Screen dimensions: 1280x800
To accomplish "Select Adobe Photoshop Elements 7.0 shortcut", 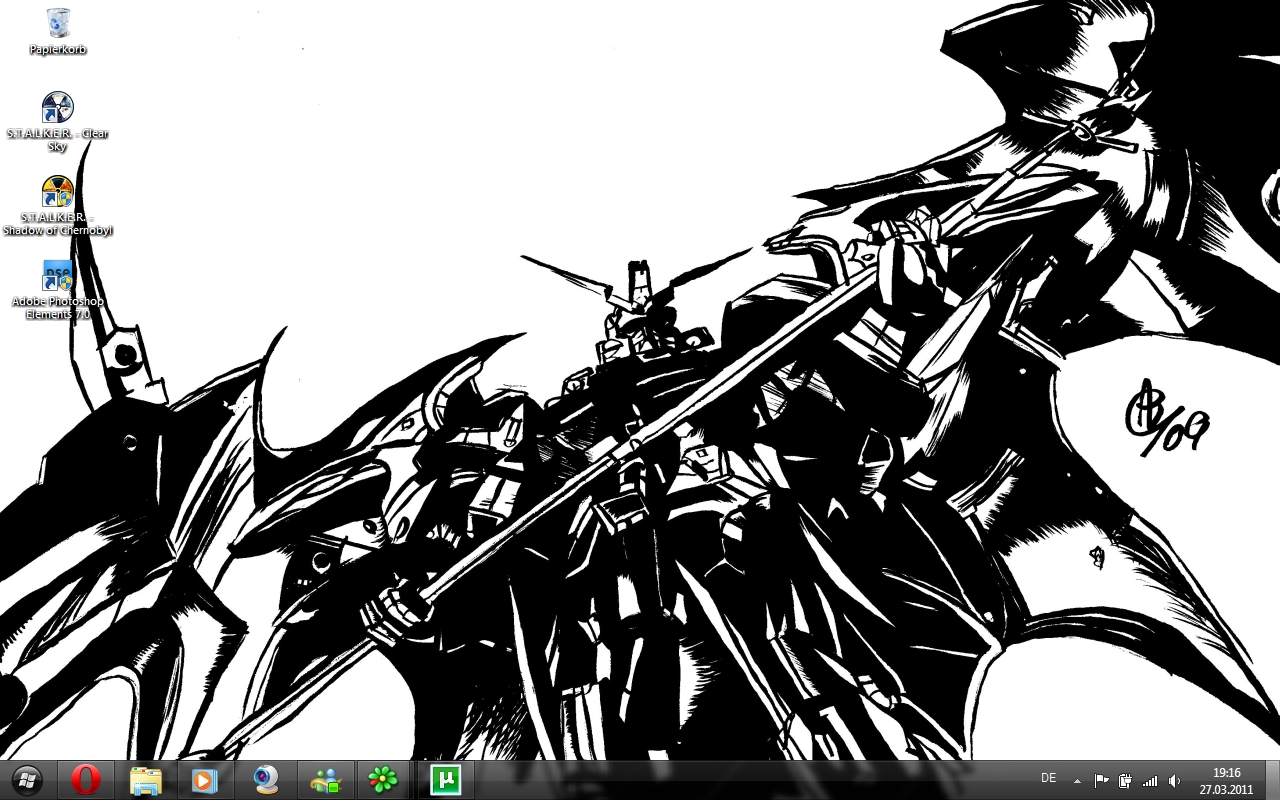I will (x=58, y=290).
